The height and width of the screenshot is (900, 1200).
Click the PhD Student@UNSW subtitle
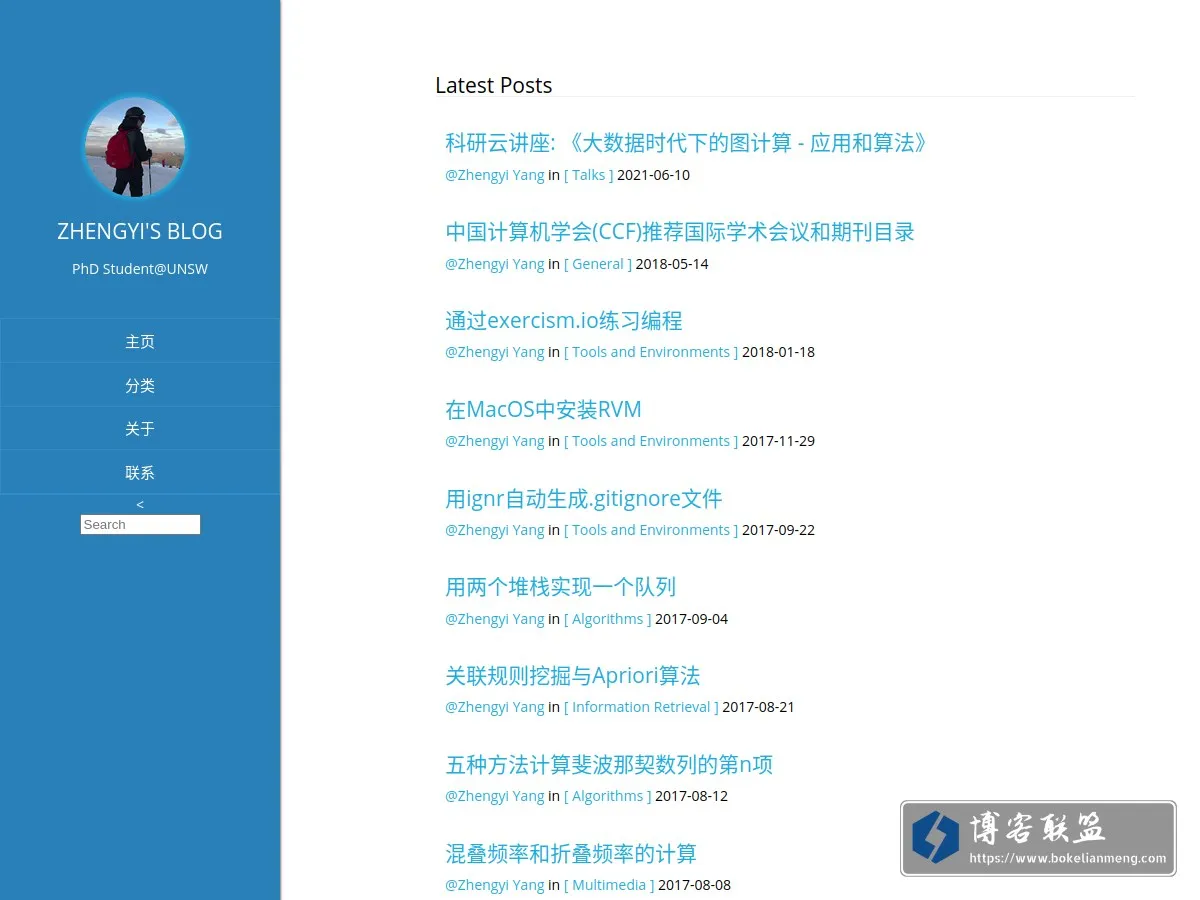pyautogui.click(x=140, y=269)
